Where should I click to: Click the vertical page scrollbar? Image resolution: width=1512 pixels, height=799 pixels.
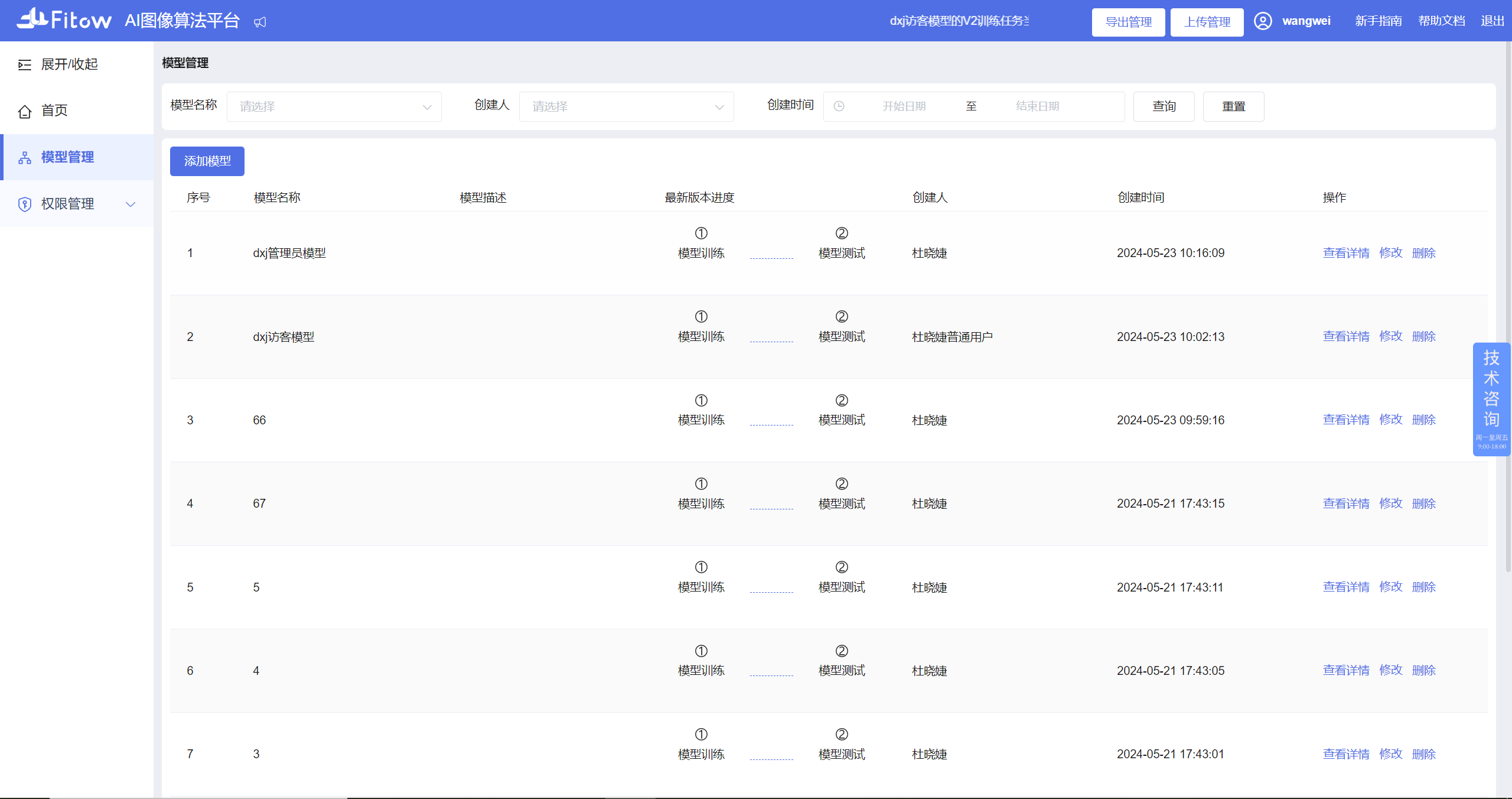pyautogui.click(x=1507, y=307)
